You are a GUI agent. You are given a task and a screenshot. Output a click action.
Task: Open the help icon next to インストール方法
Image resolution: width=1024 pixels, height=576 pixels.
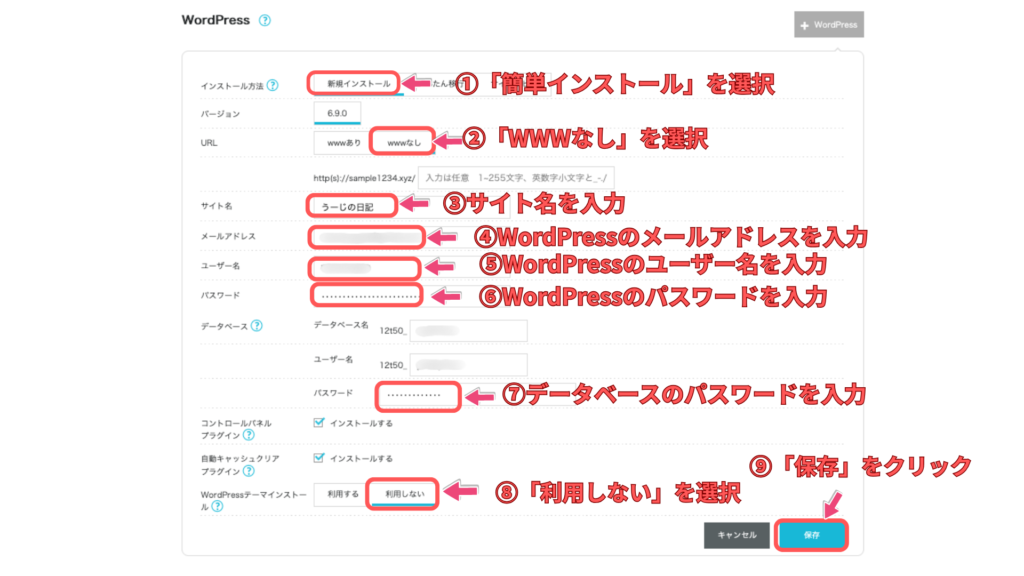(x=272, y=86)
